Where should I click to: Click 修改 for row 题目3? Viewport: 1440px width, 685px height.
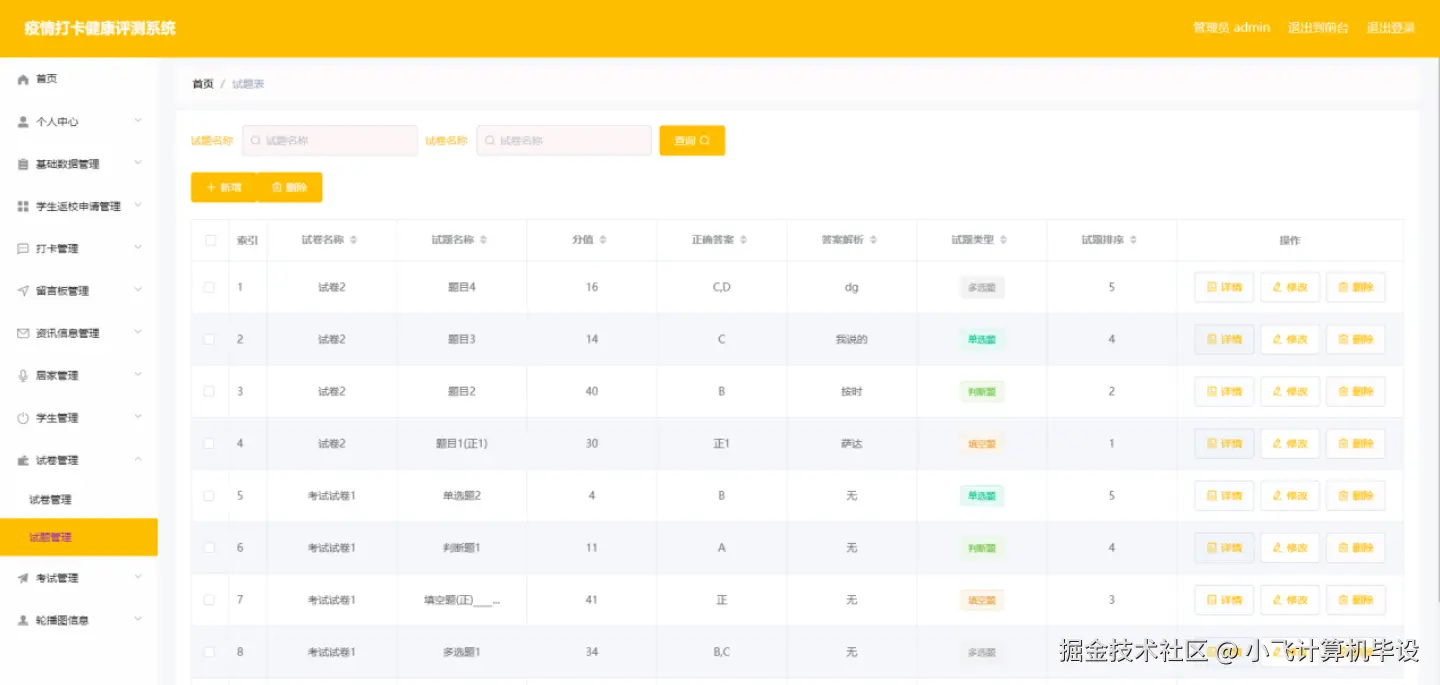click(1290, 339)
